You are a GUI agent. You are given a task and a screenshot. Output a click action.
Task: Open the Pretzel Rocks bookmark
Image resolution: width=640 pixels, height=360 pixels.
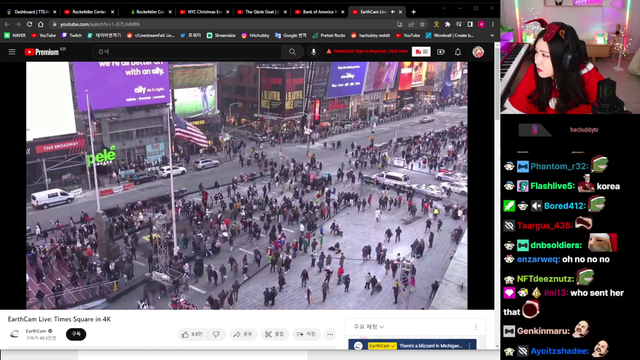click(329, 36)
